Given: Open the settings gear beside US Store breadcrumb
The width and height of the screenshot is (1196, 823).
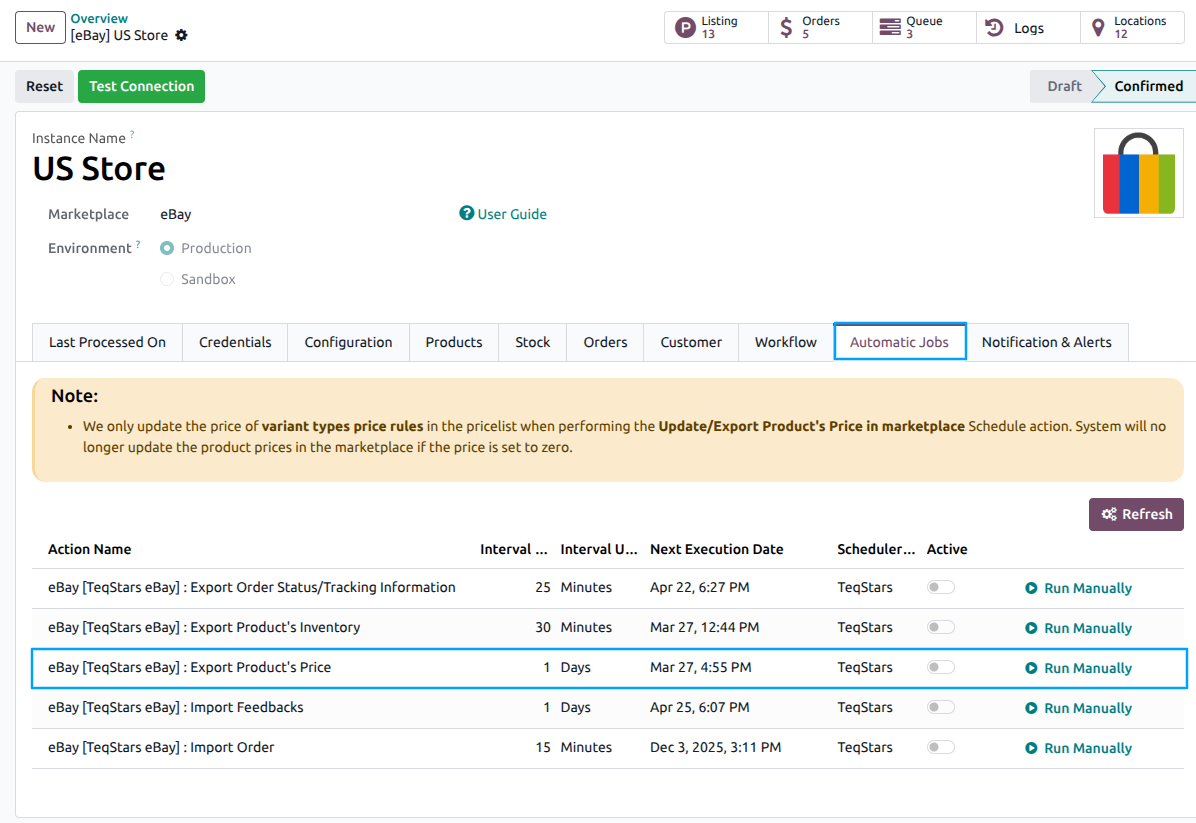Looking at the screenshot, I should pos(181,35).
